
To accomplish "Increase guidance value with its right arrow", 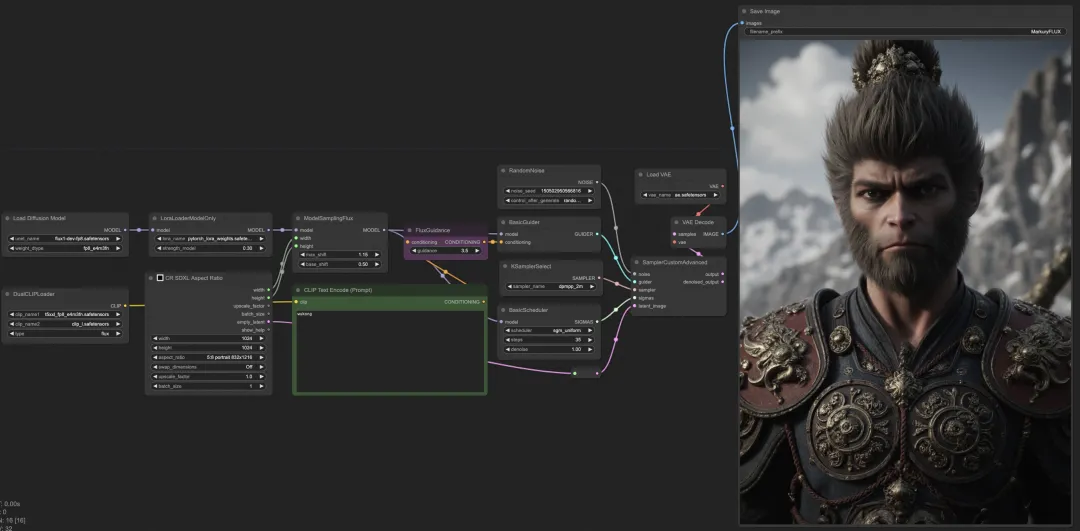I will point(479,251).
